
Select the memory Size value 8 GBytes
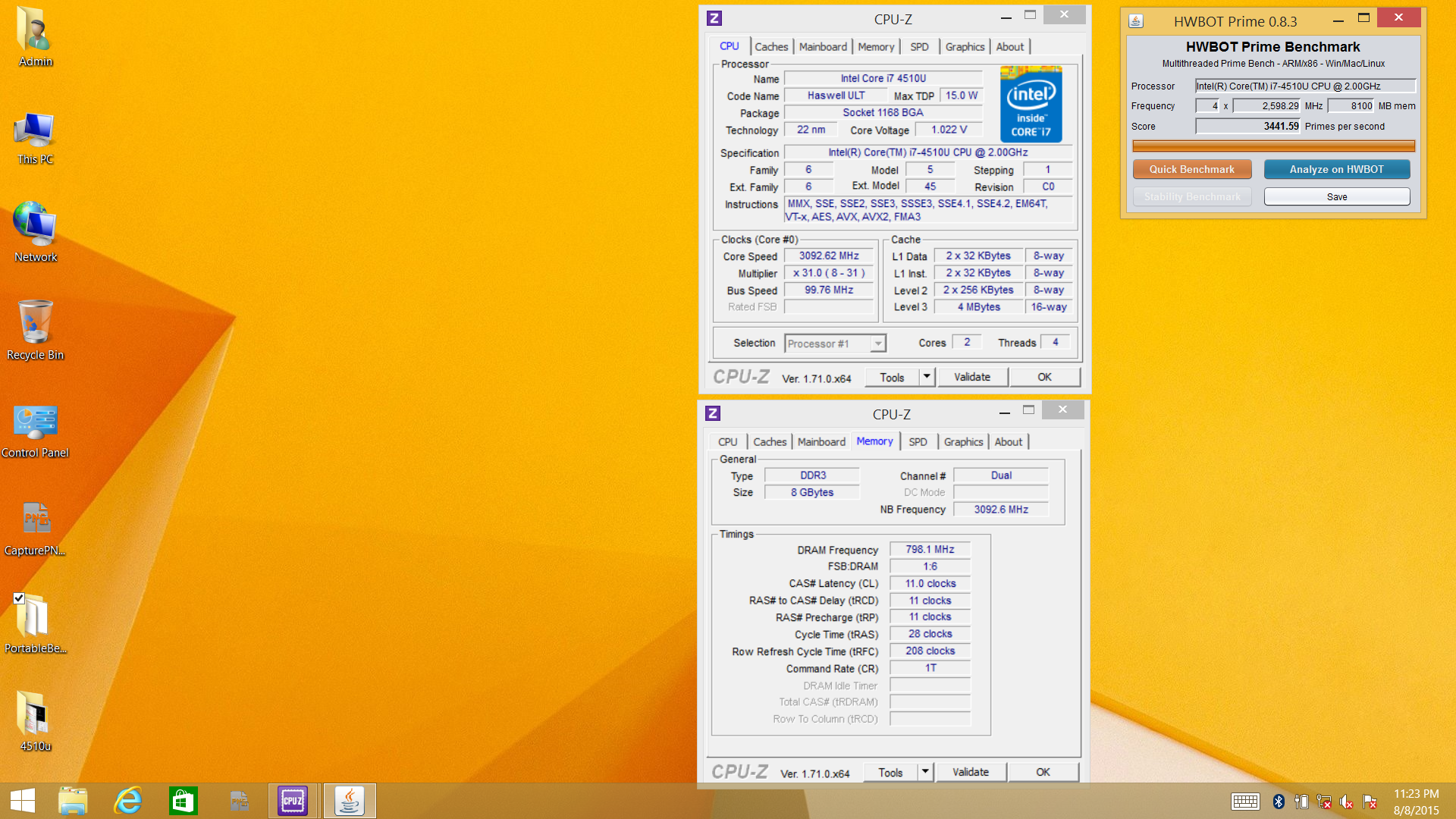[812, 492]
